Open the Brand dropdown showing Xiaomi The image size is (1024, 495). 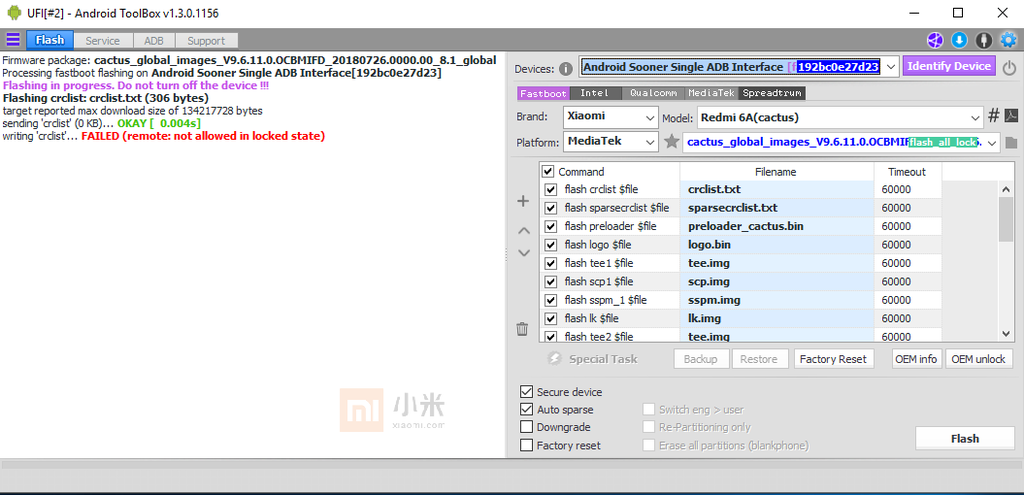coord(610,117)
